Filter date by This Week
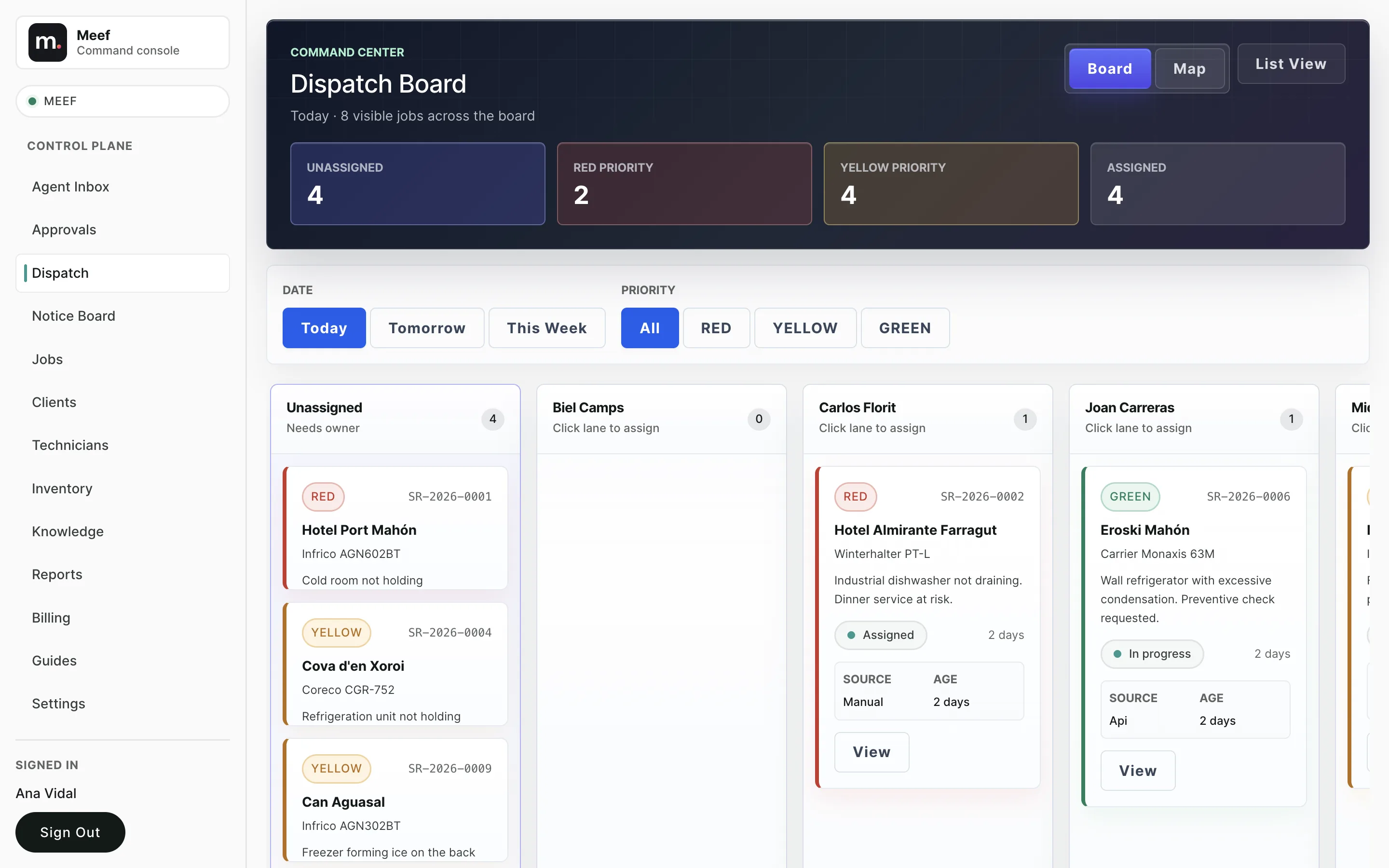Viewport: 1389px width, 868px height. [x=546, y=328]
